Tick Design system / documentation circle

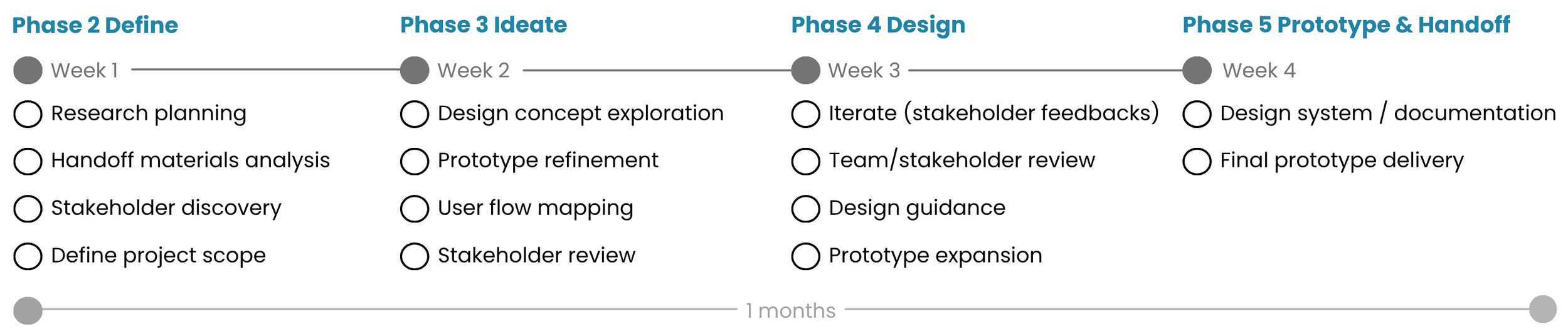click(x=1197, y=114)
